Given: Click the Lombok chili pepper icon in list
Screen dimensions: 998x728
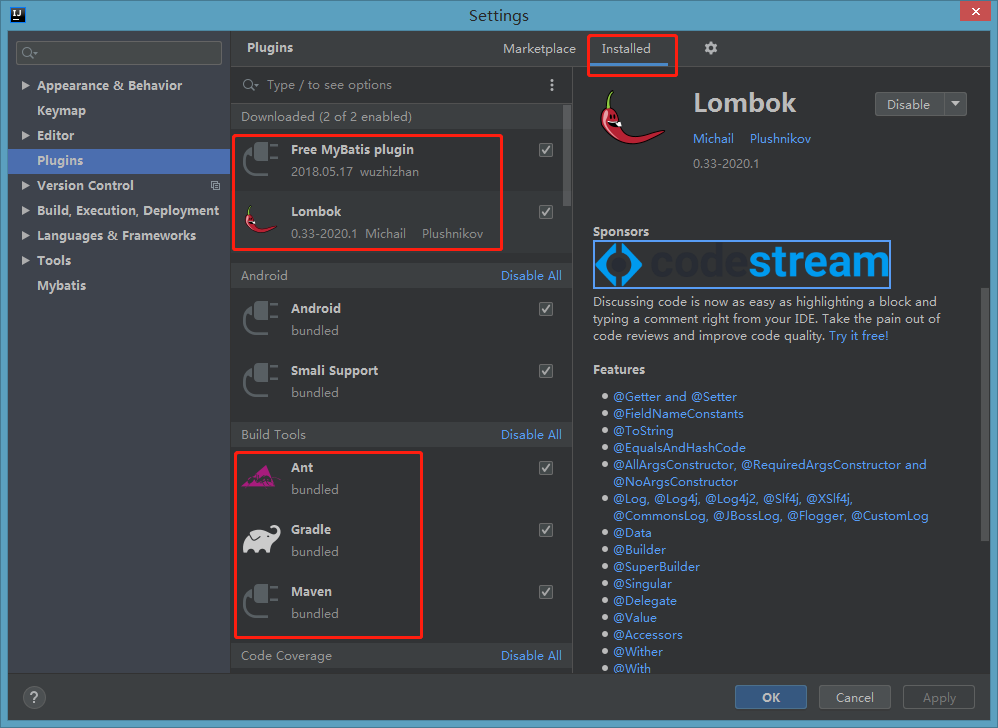Looking at the screenshot, I should [x=261, y=221].
